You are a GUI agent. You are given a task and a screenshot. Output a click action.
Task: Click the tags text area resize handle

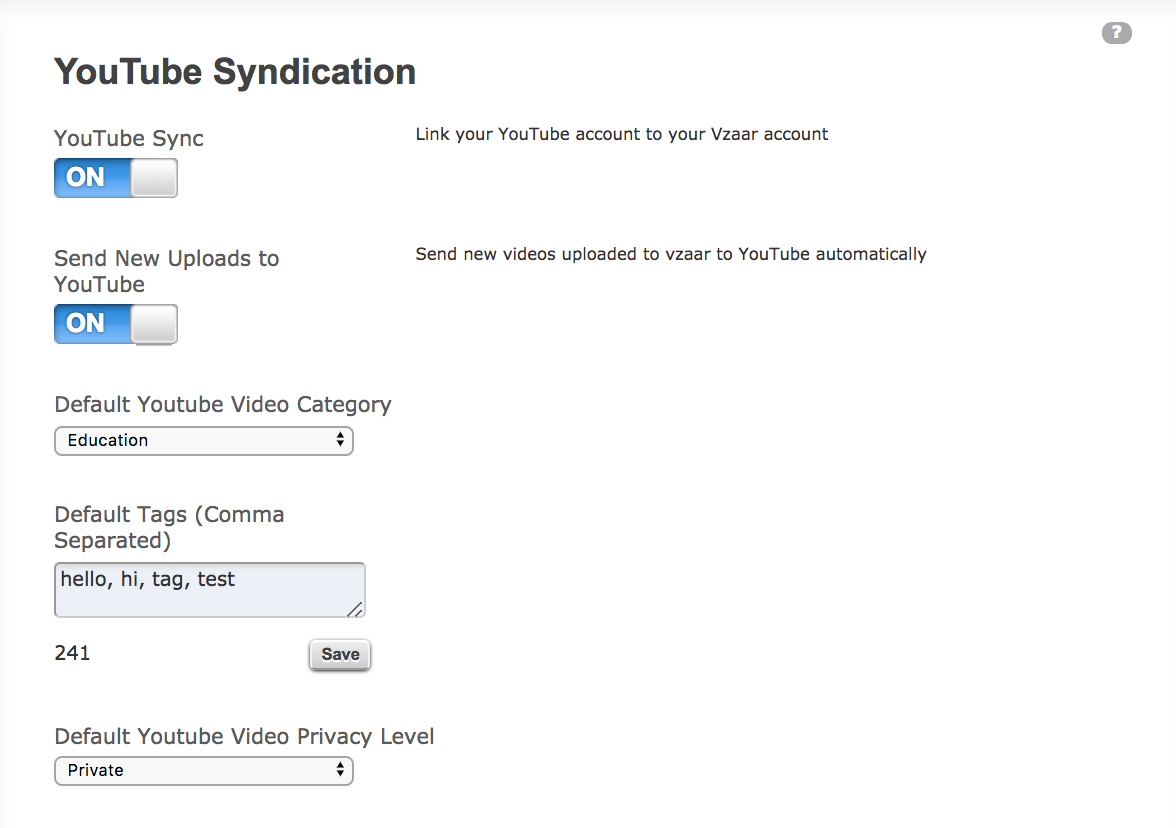[356, 610]
